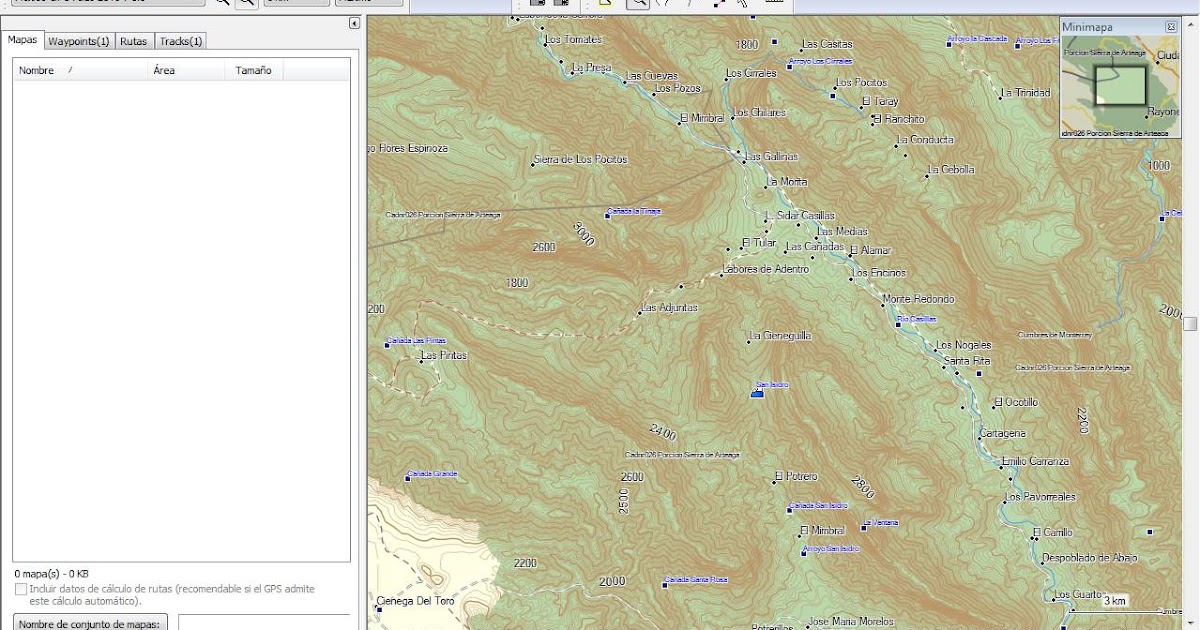Viewport: 1200px width, 630px height.
Task: Open the Tracks(1) tab
Action: (x=181, y=41)
